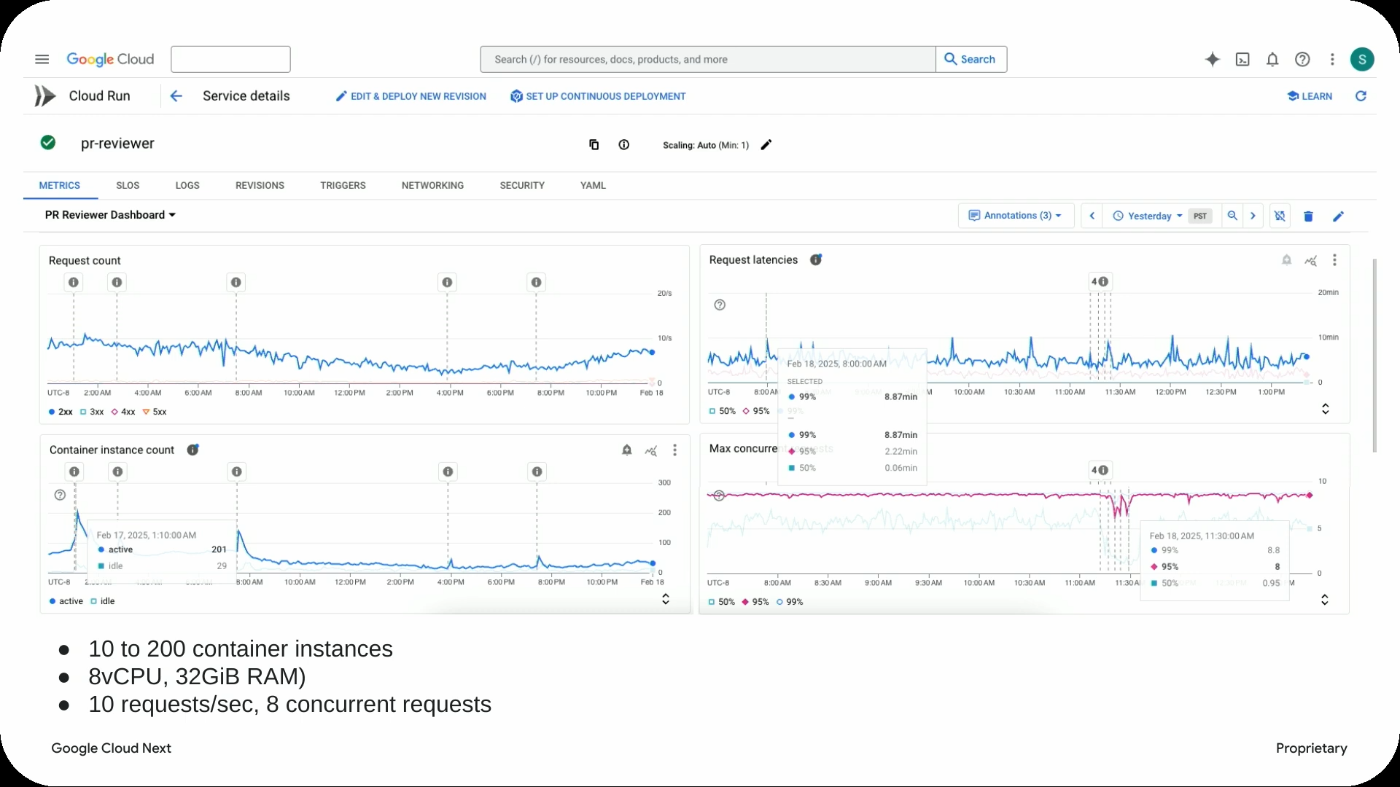Click EDIT & DEPLOY NEW REVISION
Screen dimensions: 1400x787
coord(411,96)
